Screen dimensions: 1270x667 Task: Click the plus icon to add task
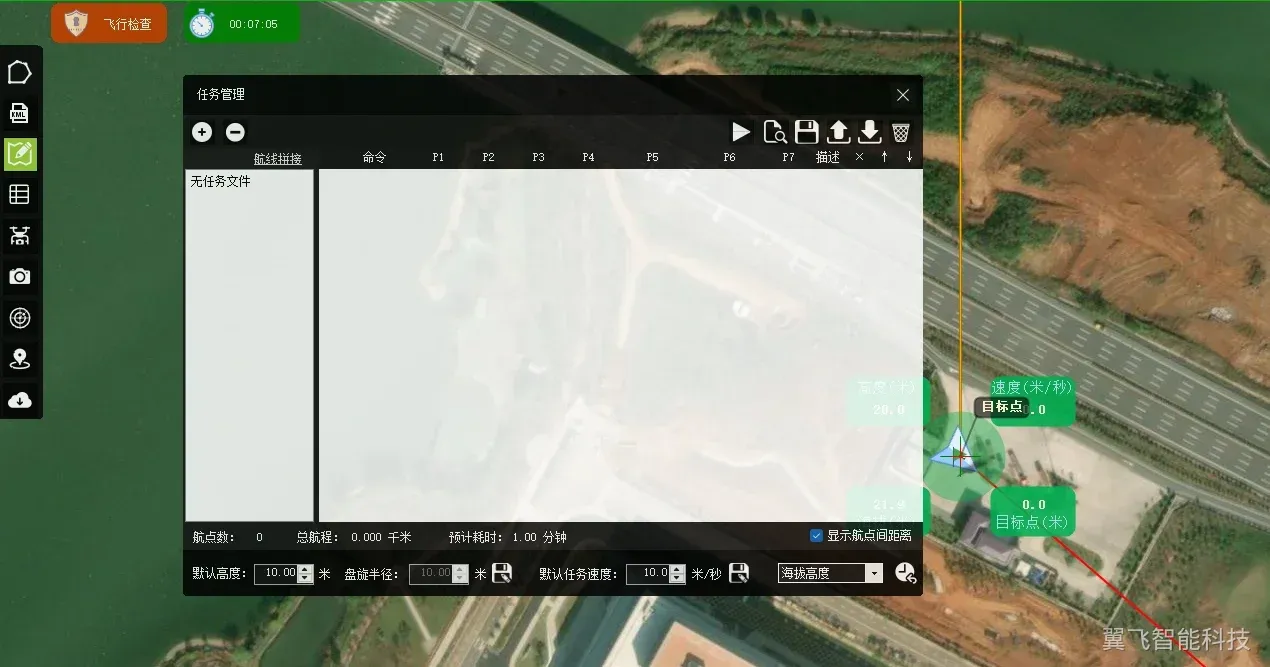(x=202, y=132)
